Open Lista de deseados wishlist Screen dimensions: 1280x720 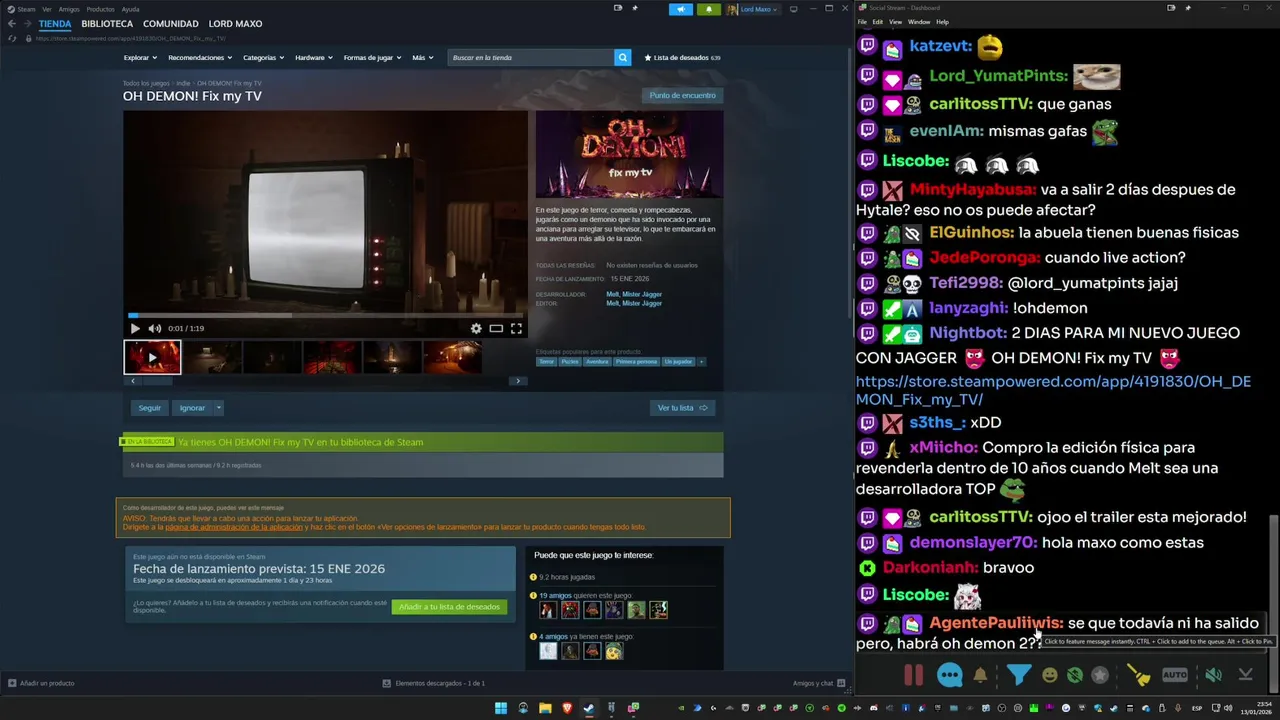pos(683,58)
